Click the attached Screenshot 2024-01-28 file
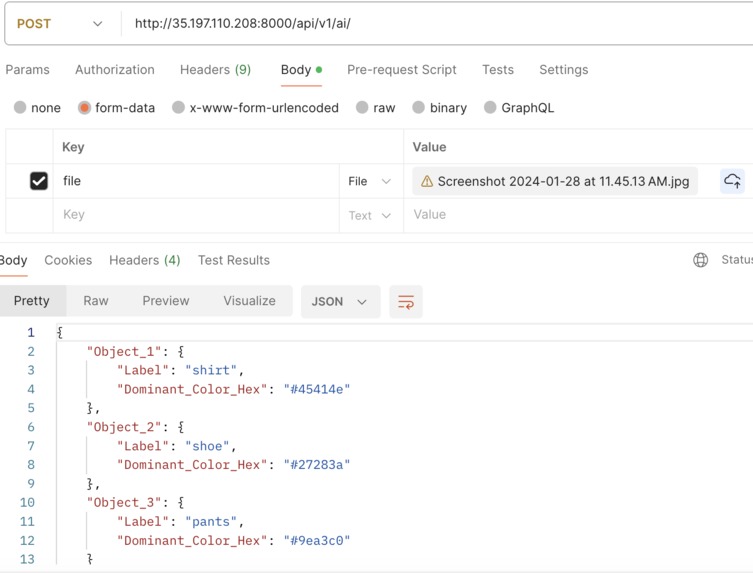The width and height of the screenshot is (753, 573). (555, 181)
